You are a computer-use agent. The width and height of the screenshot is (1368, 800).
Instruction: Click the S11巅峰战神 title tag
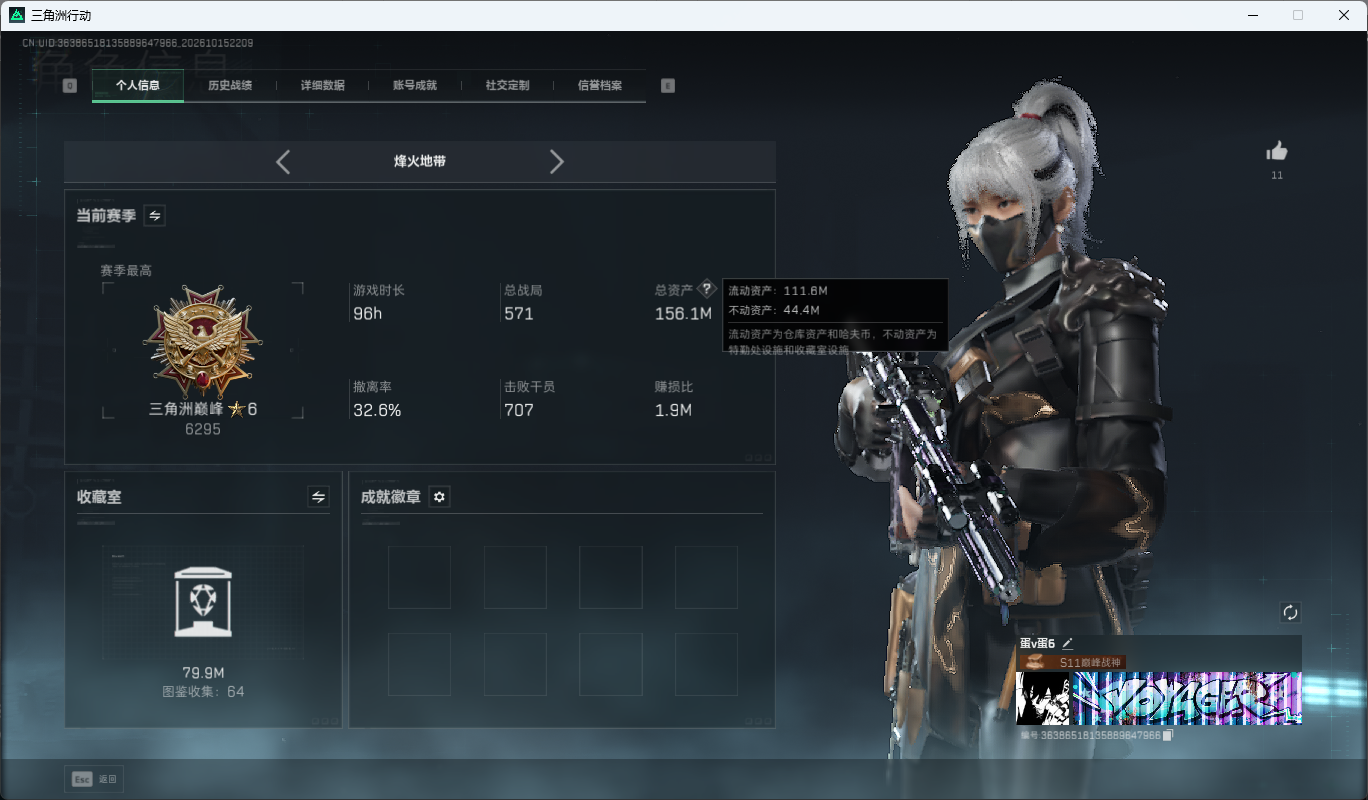(x=1071, y=662)
